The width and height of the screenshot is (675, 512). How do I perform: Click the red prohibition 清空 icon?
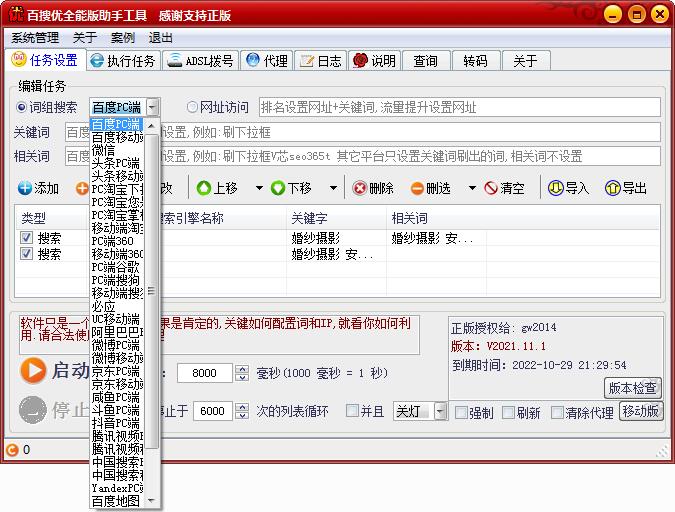point(491,188)
